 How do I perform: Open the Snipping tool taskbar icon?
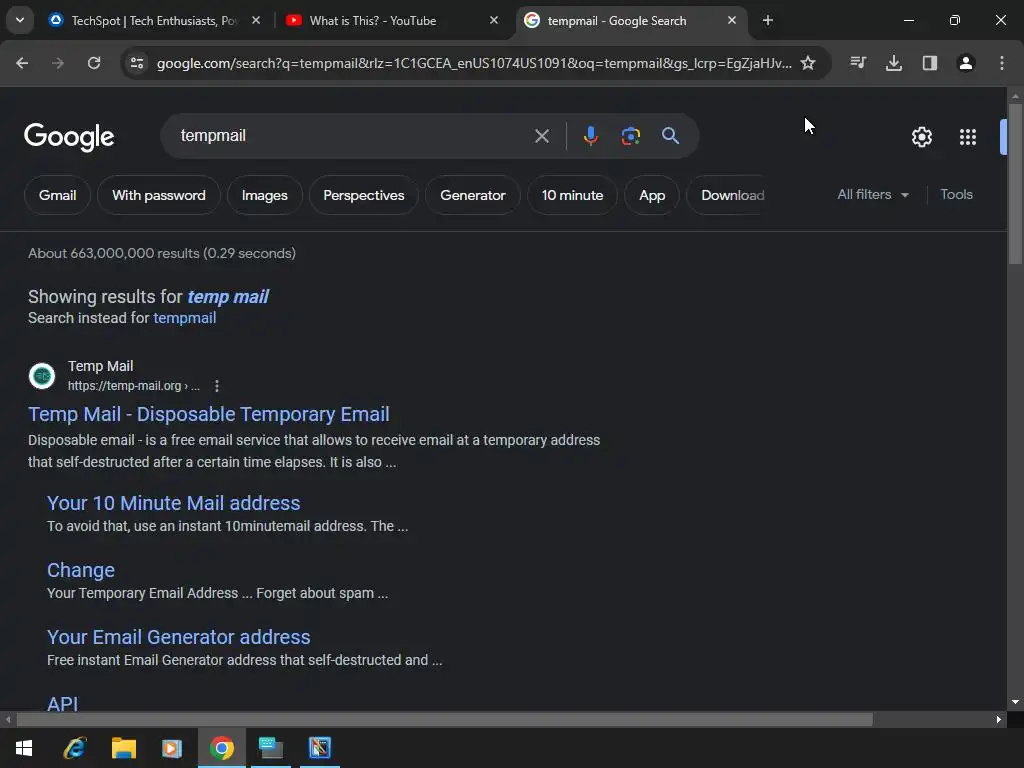pos(320,748)
